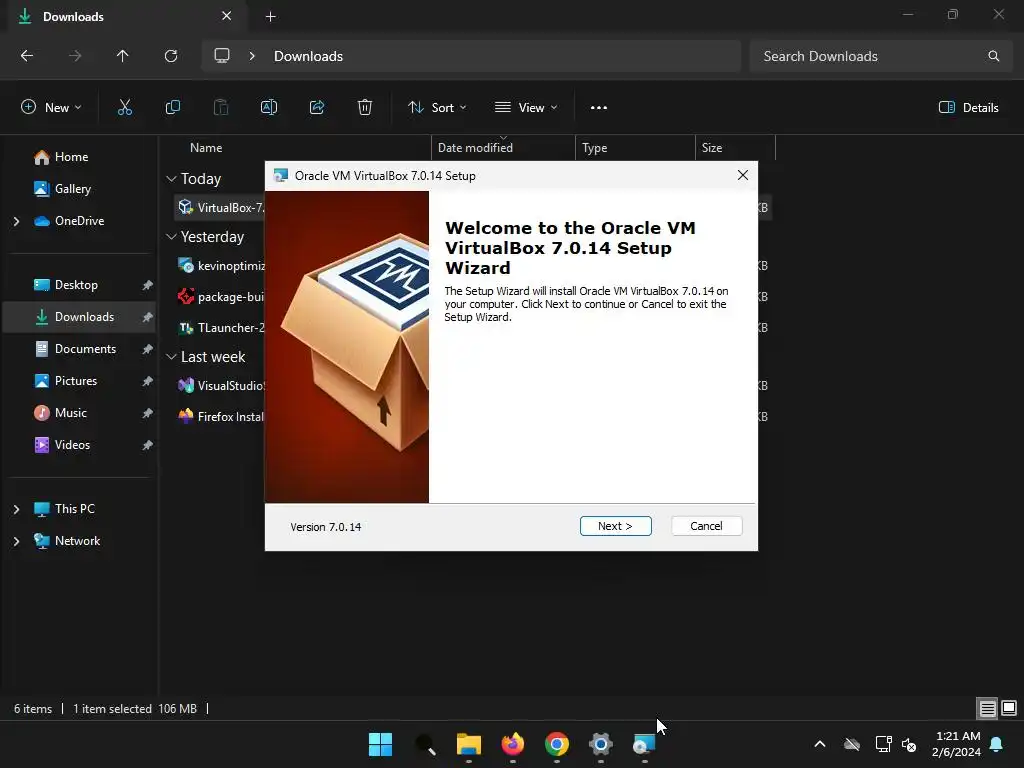Click the Share icon in toolbar
Viewport: 1024px width, 768px height.
317,108
